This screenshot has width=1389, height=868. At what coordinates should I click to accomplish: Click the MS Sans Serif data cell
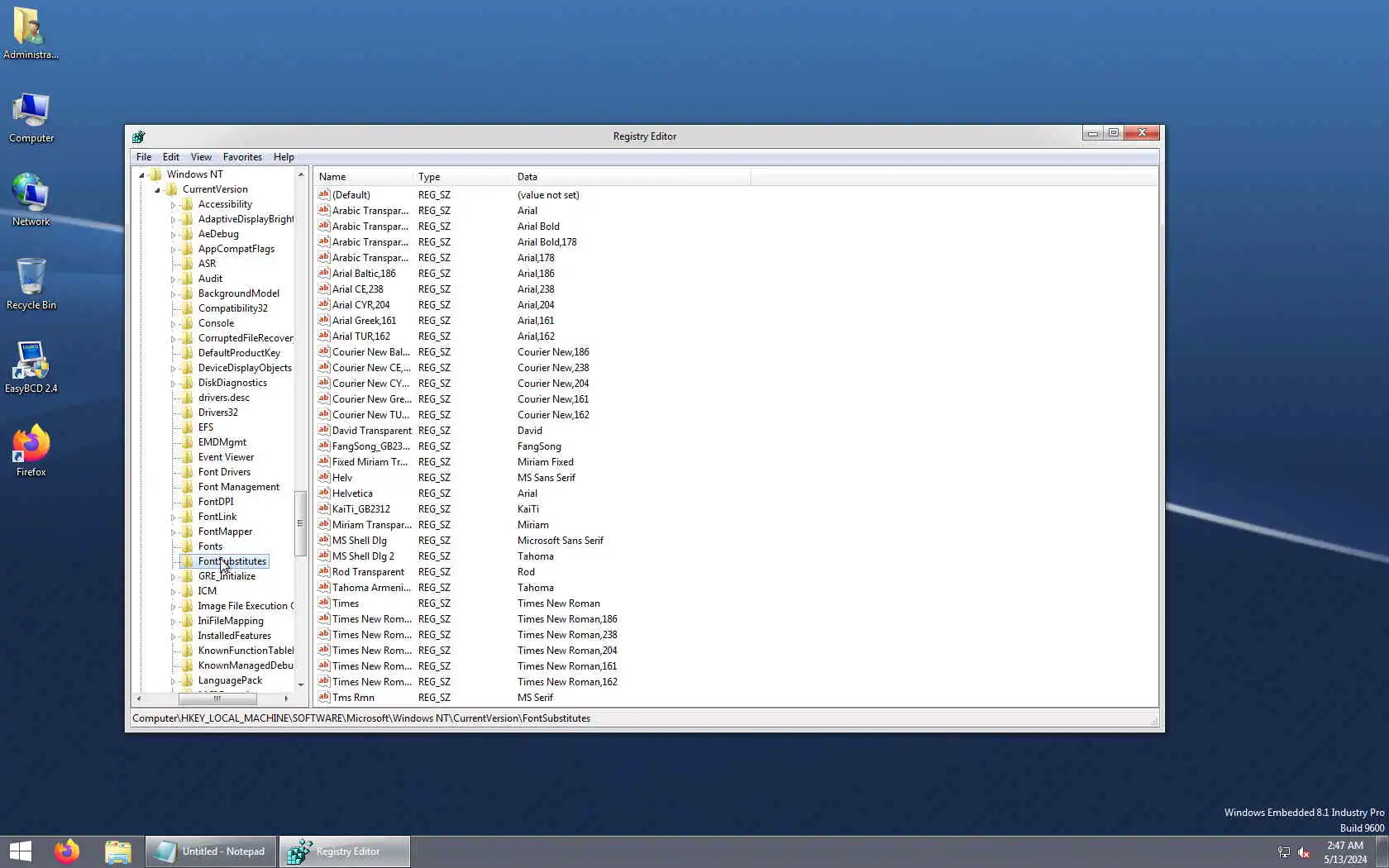547,478
